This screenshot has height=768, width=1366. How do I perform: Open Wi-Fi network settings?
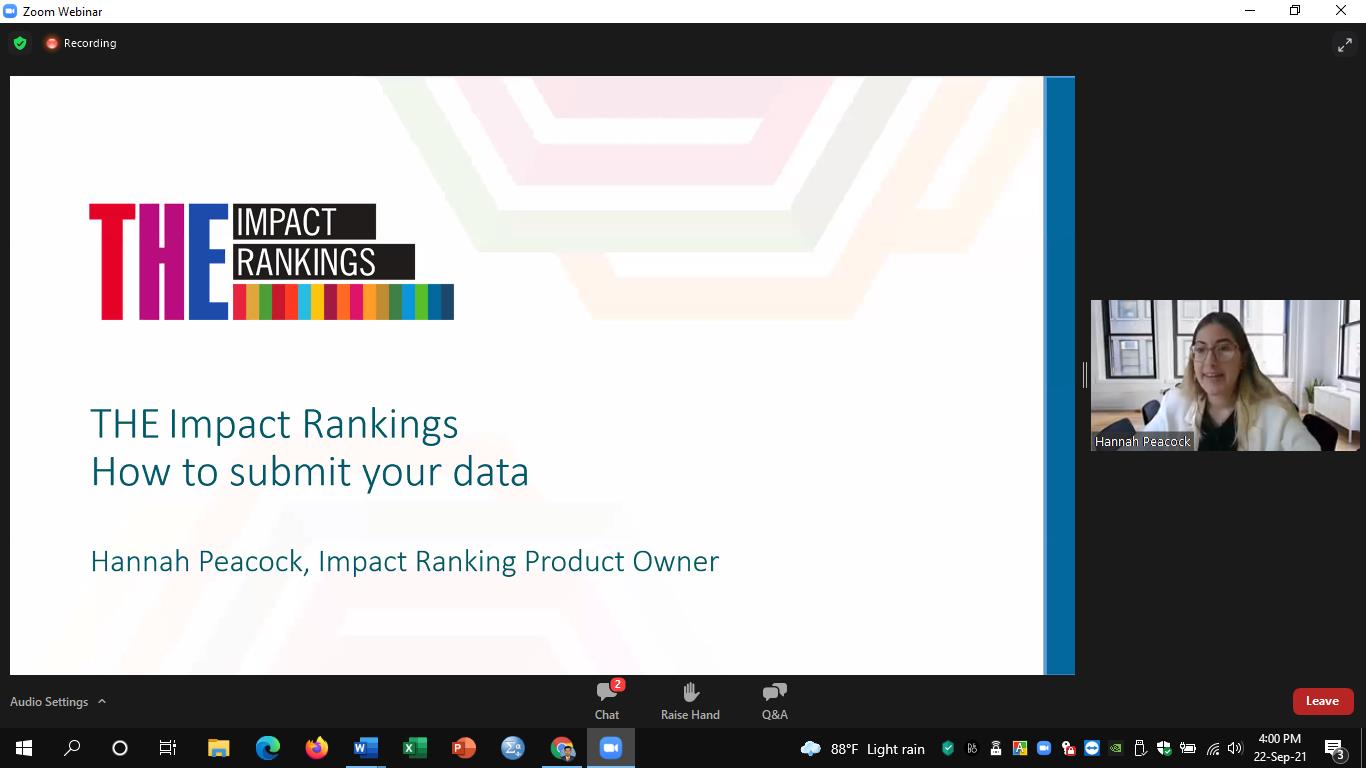tap(1213, 749)
